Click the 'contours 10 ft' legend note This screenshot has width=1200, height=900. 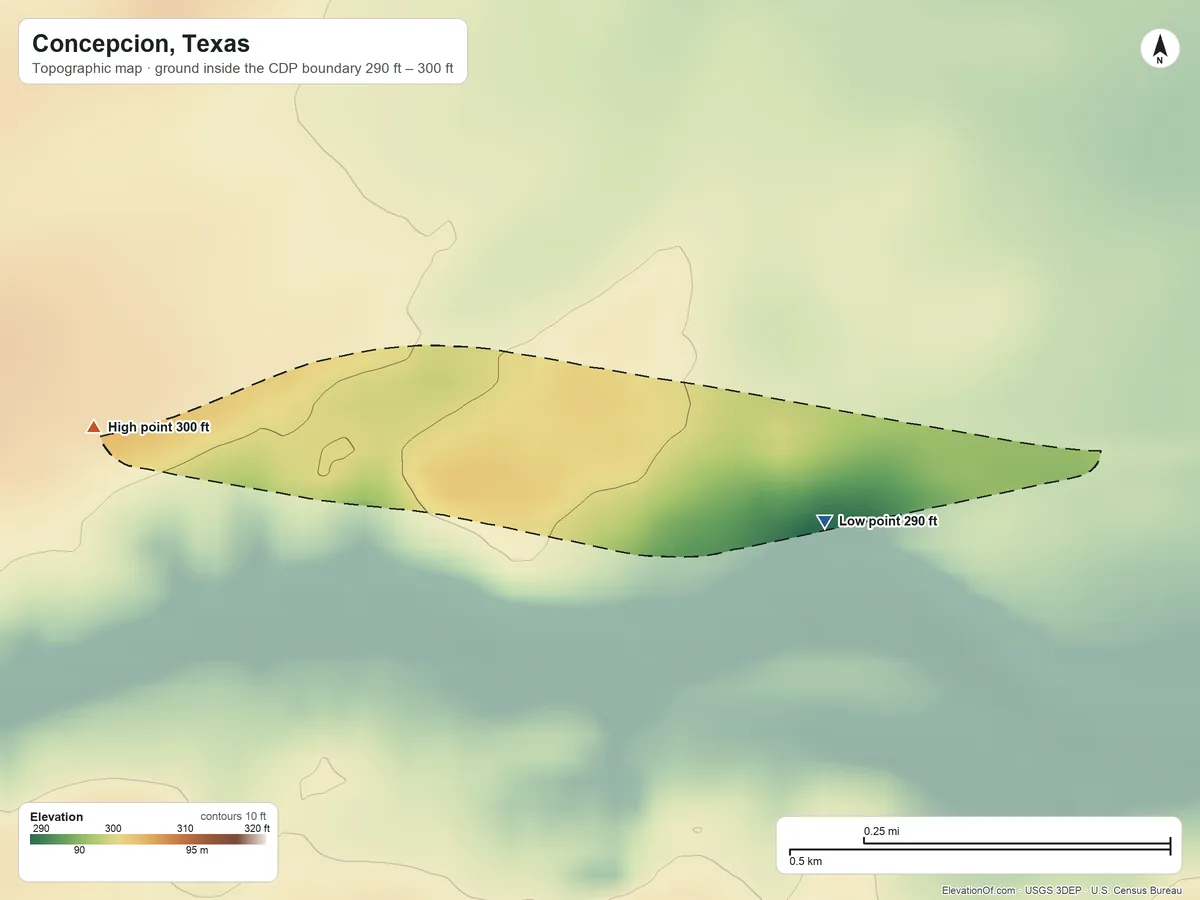(x=233, y=817)
